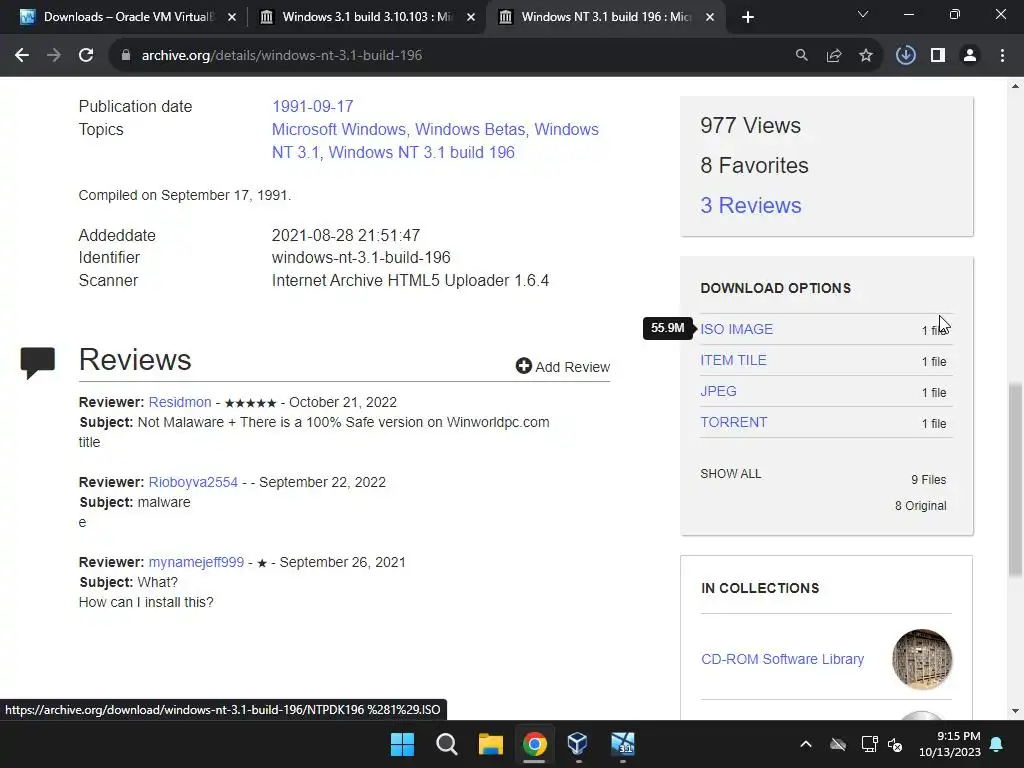Open the network tray icon
This screenshot has height=768, width=1024.
tap(869, 744)
